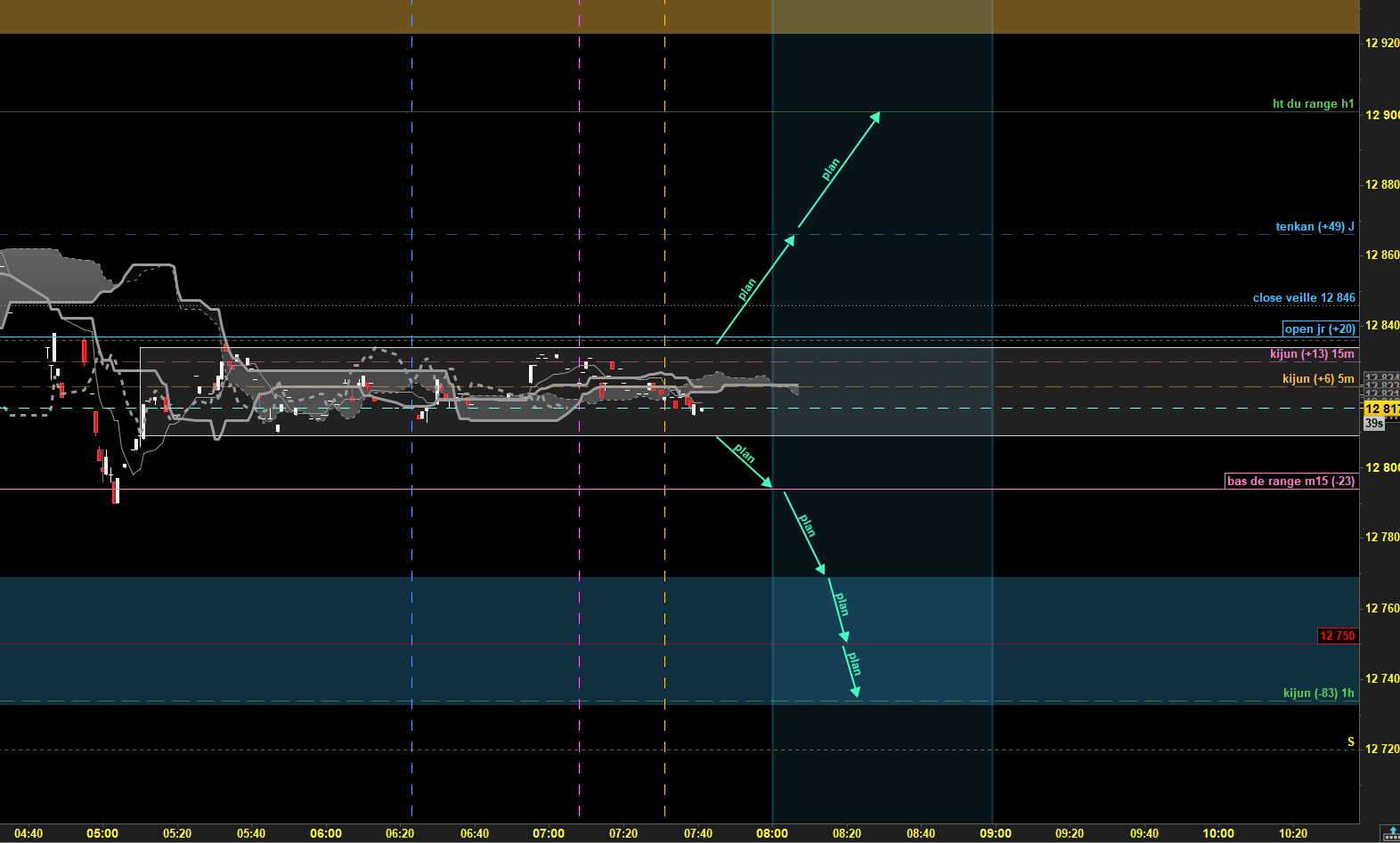Click 12 720 on the price axis
The image size is (1400, 843).
point(1382,749)
